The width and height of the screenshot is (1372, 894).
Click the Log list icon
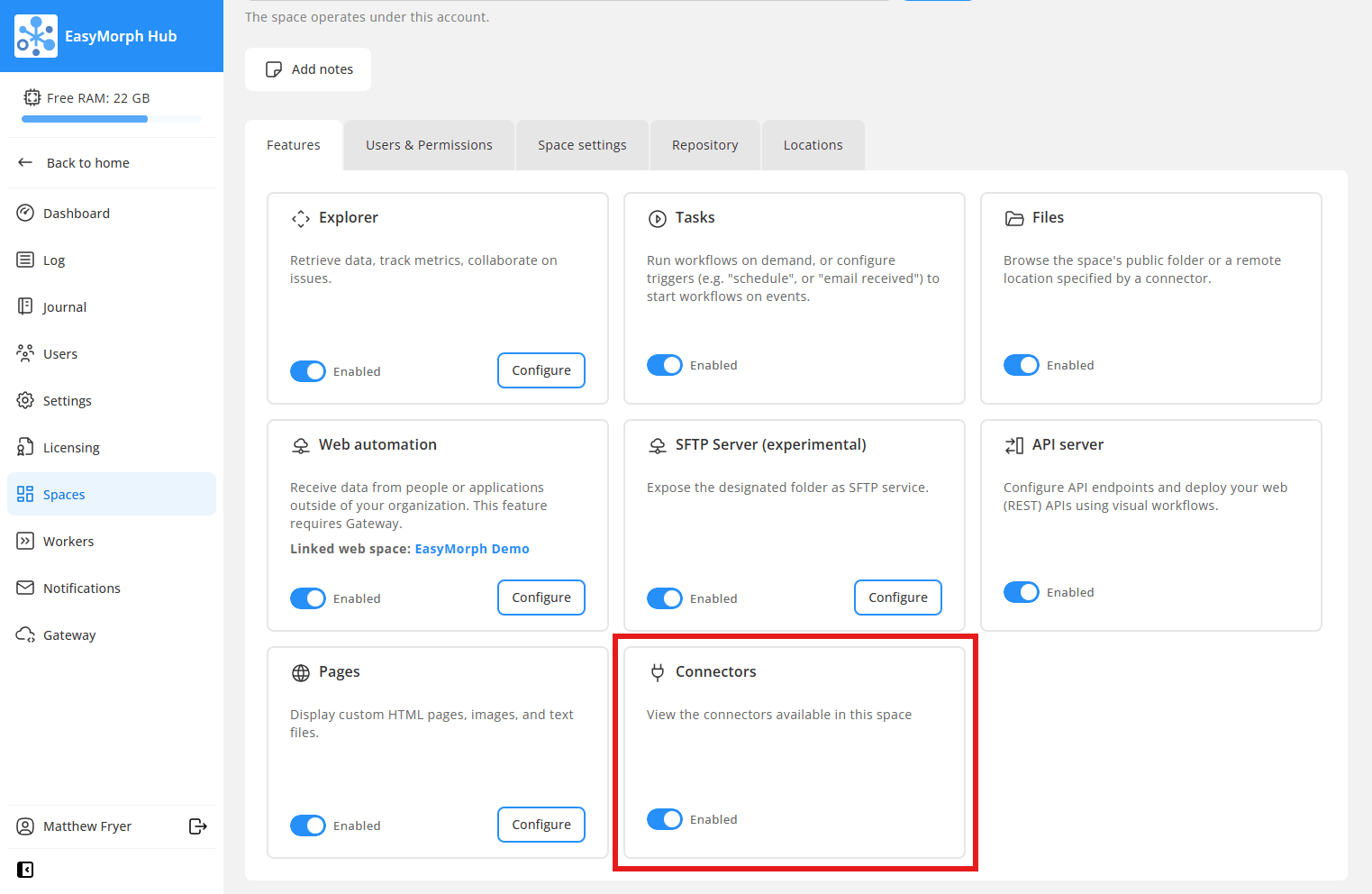[x=25, y=260]
